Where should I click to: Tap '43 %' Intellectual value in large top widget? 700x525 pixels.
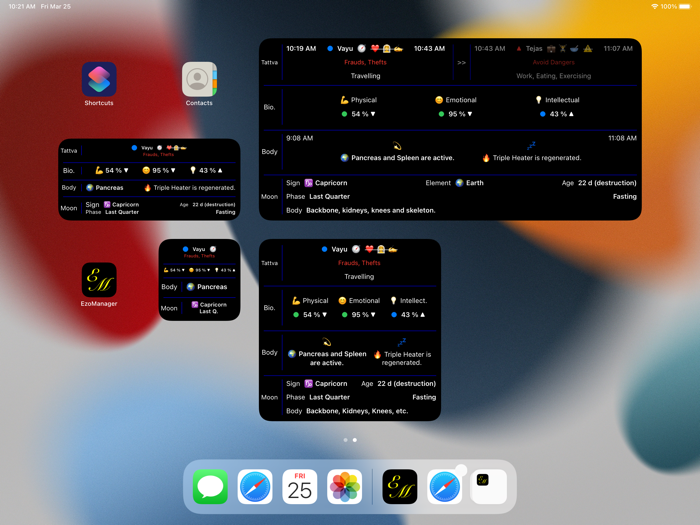tap(558, 114)
